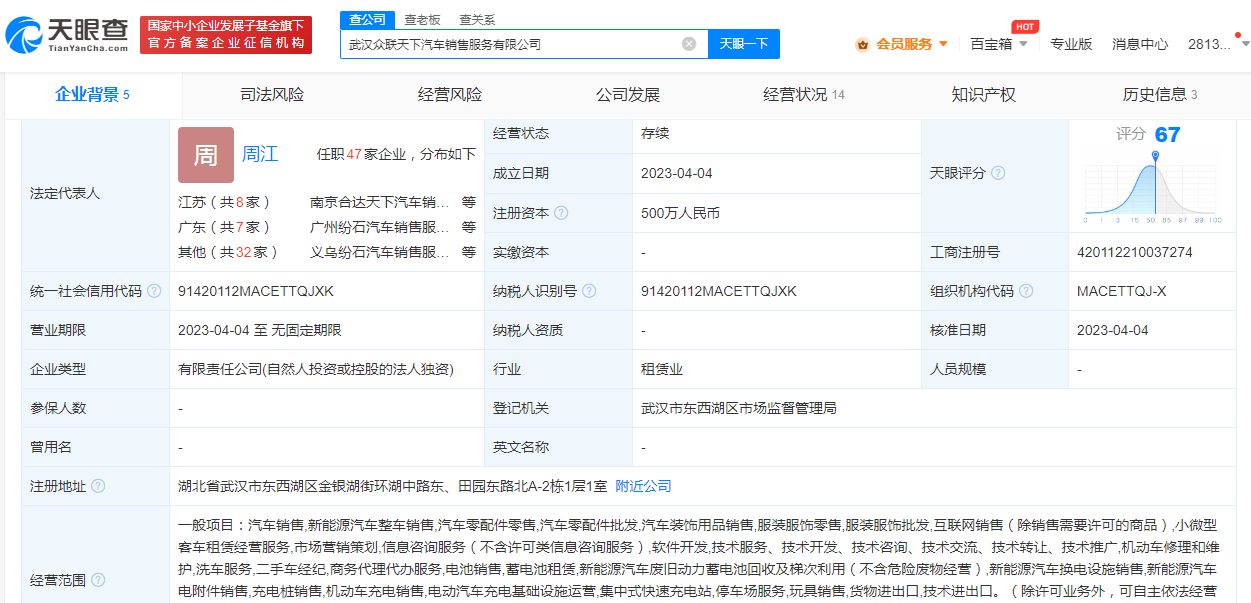This screenshot has height=603, width=1251.
Task: Switch to the 知识产权 tab
Action: 984,95
